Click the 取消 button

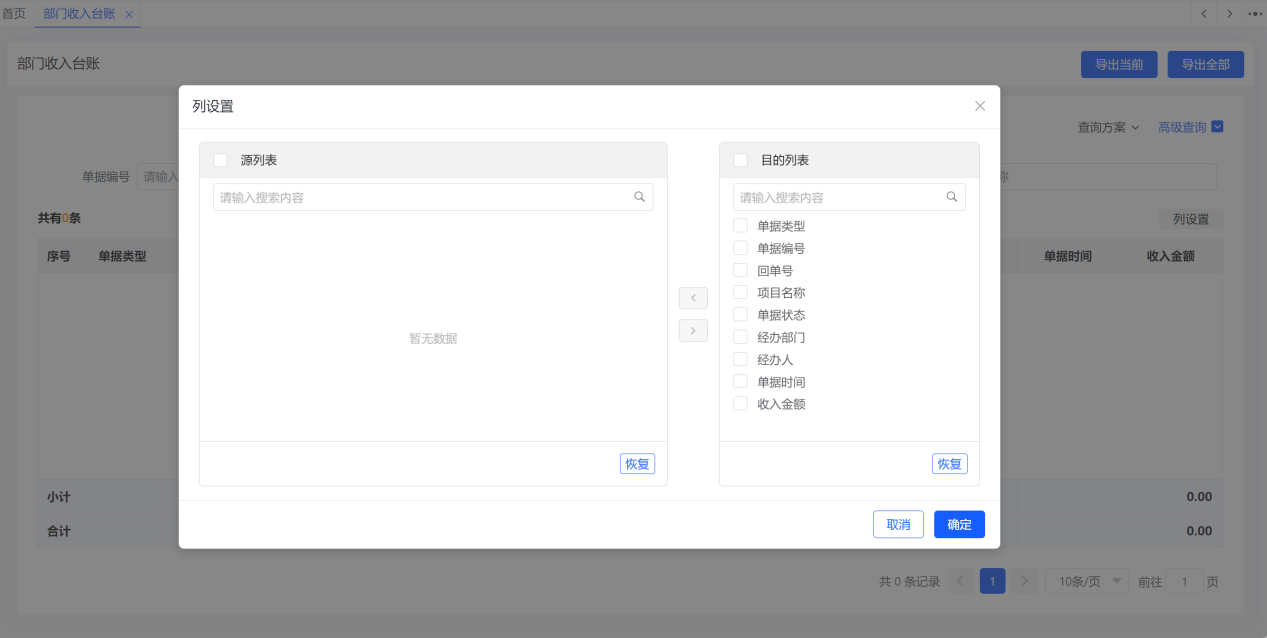click(x=898, y=524)
